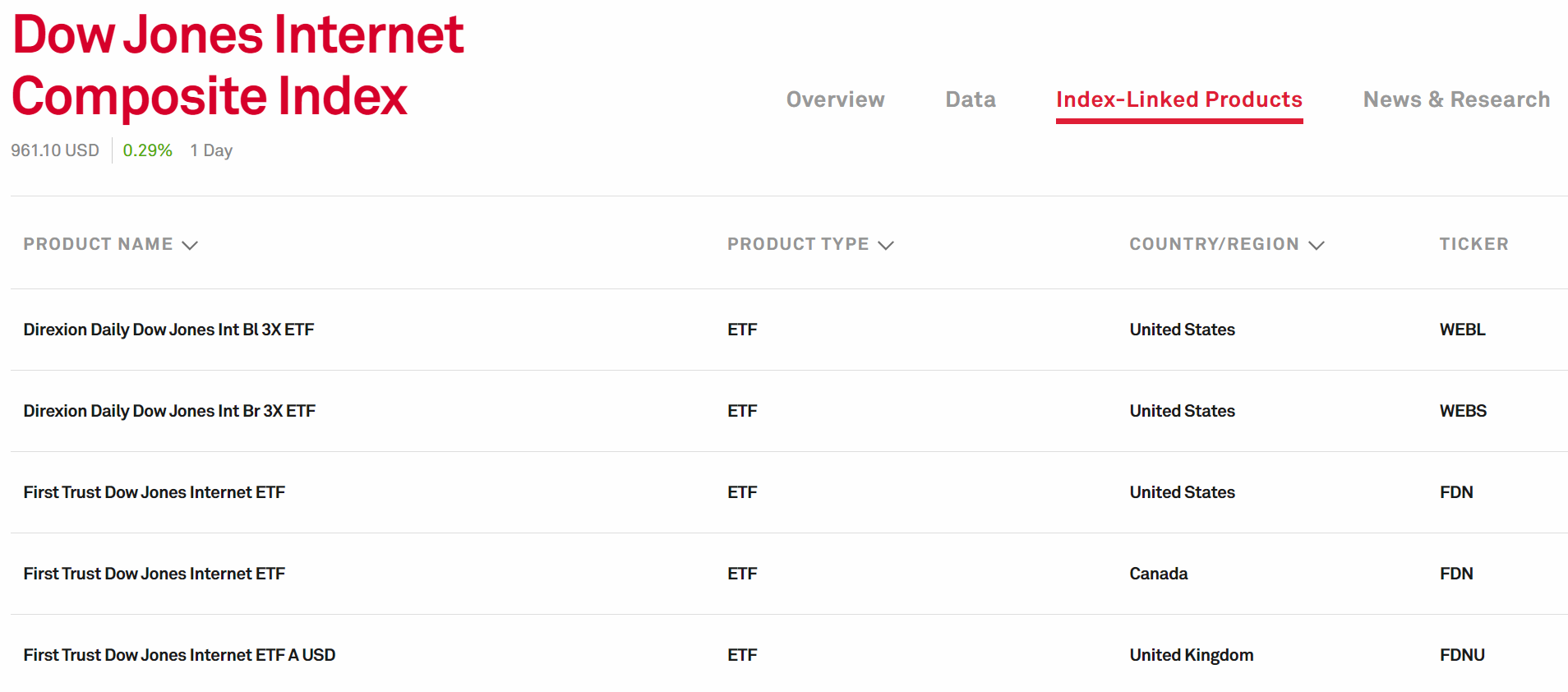The width and height of the screenshot is (1568, 692).
Task: Open the News & Research tab
Action: [x=1456, y=99]
